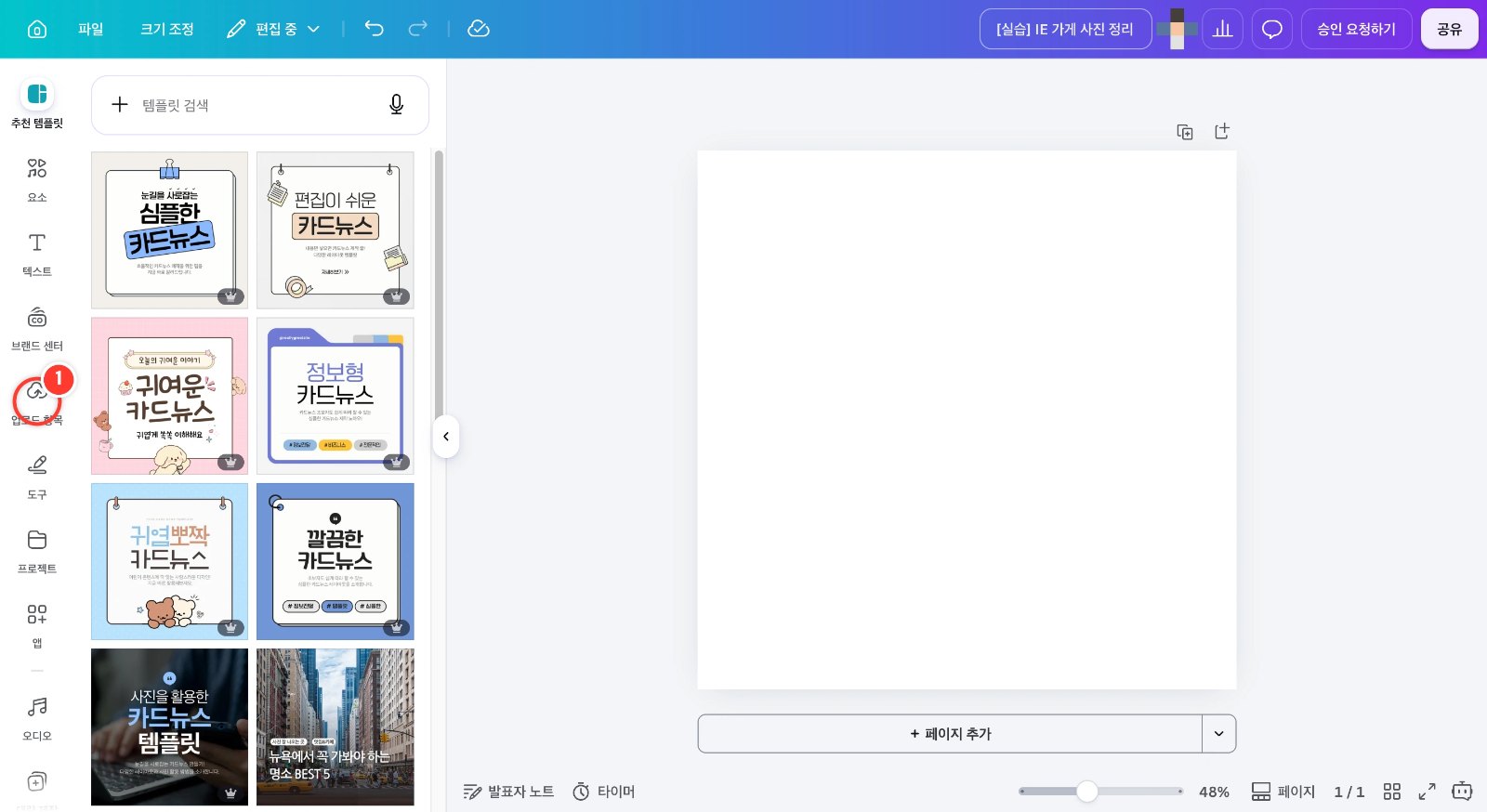Select the 귀여운 카드뉴스 template

click(169, 396)
